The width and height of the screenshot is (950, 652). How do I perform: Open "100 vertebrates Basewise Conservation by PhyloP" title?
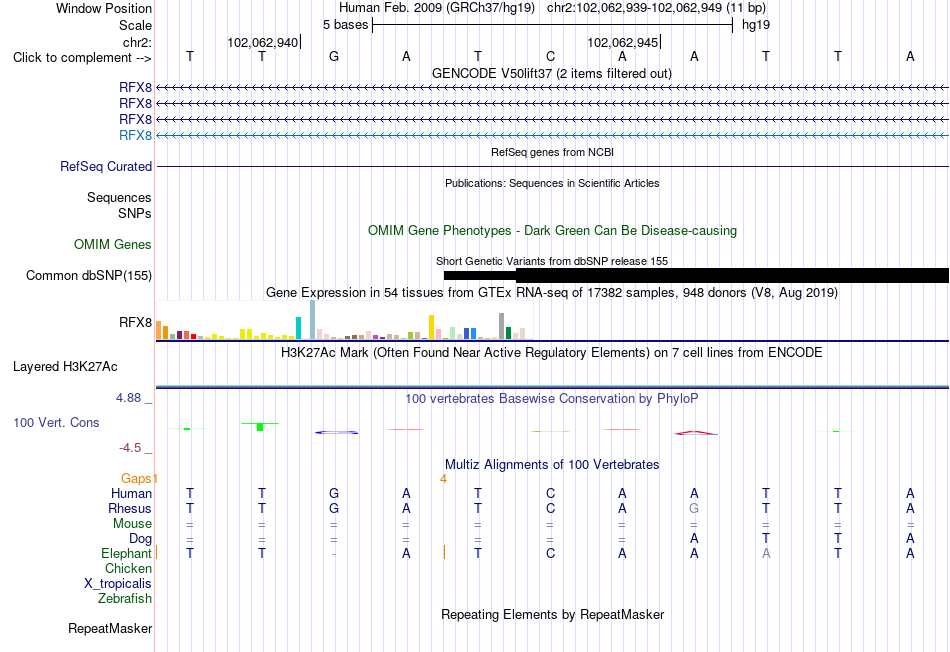click(x=552, y=399)
